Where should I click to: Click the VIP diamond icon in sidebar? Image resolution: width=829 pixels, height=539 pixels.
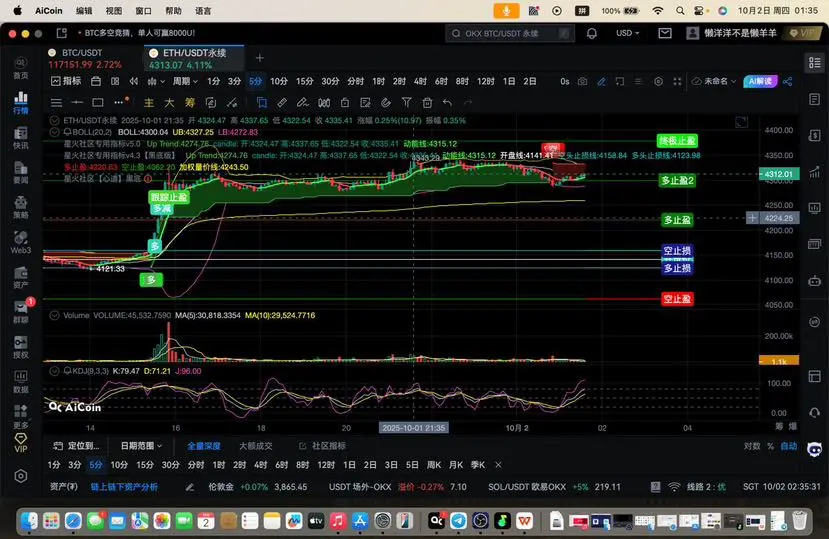(21, 443)
